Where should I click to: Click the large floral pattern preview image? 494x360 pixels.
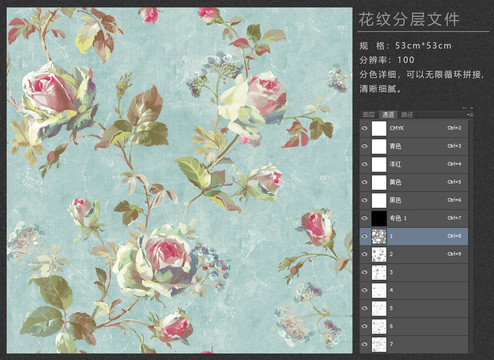coord(180,180)
